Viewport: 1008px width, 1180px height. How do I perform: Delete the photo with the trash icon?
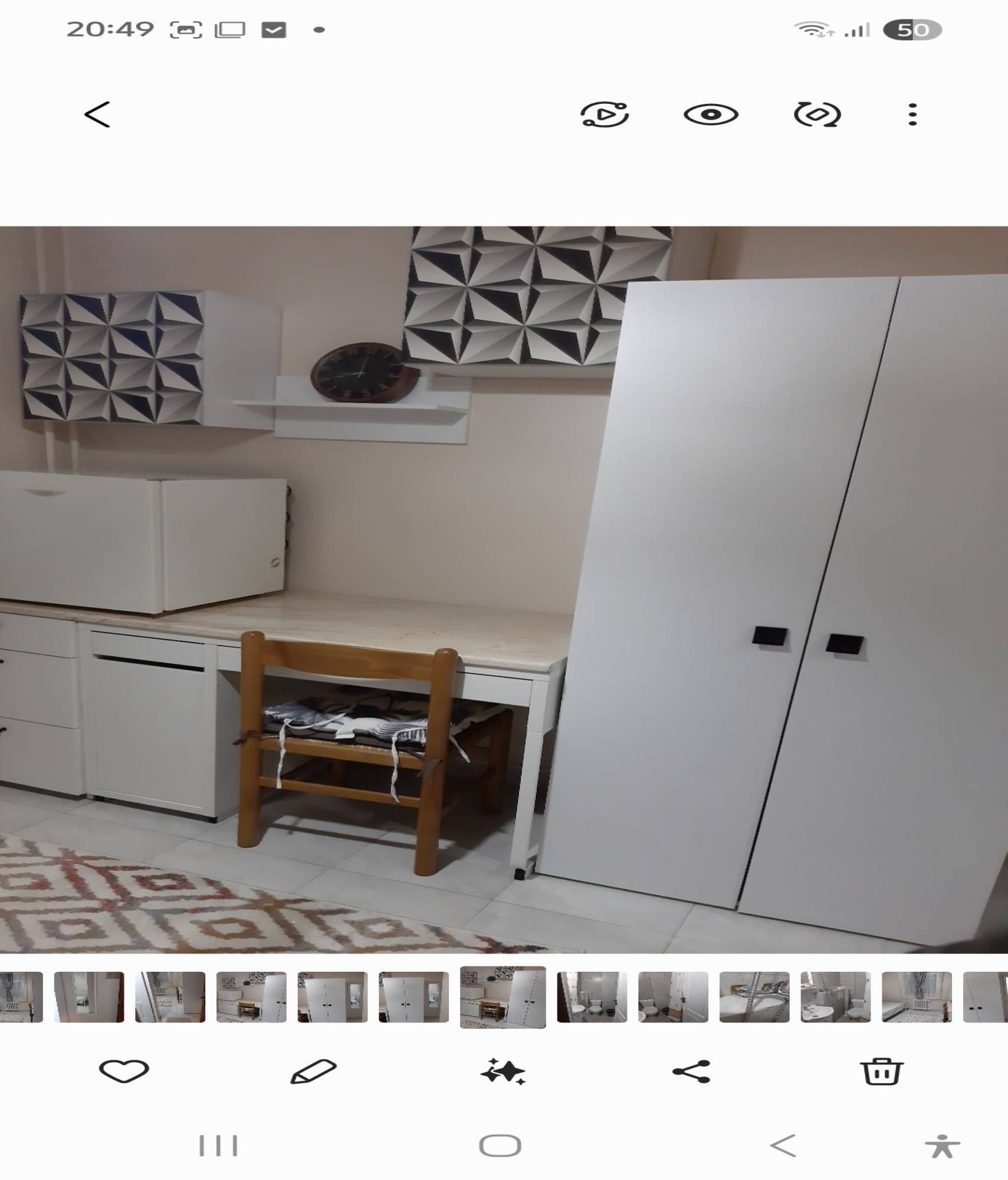[881, 1071]
